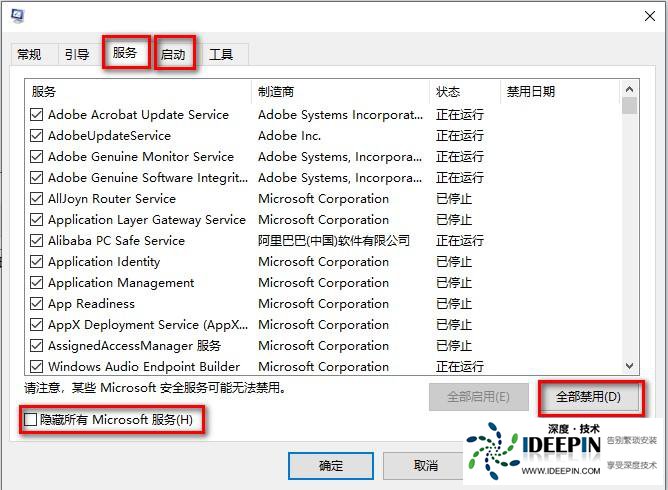Select the 服务 tab
This screenshot has height=490, width=668.
[x=125, y=53]
